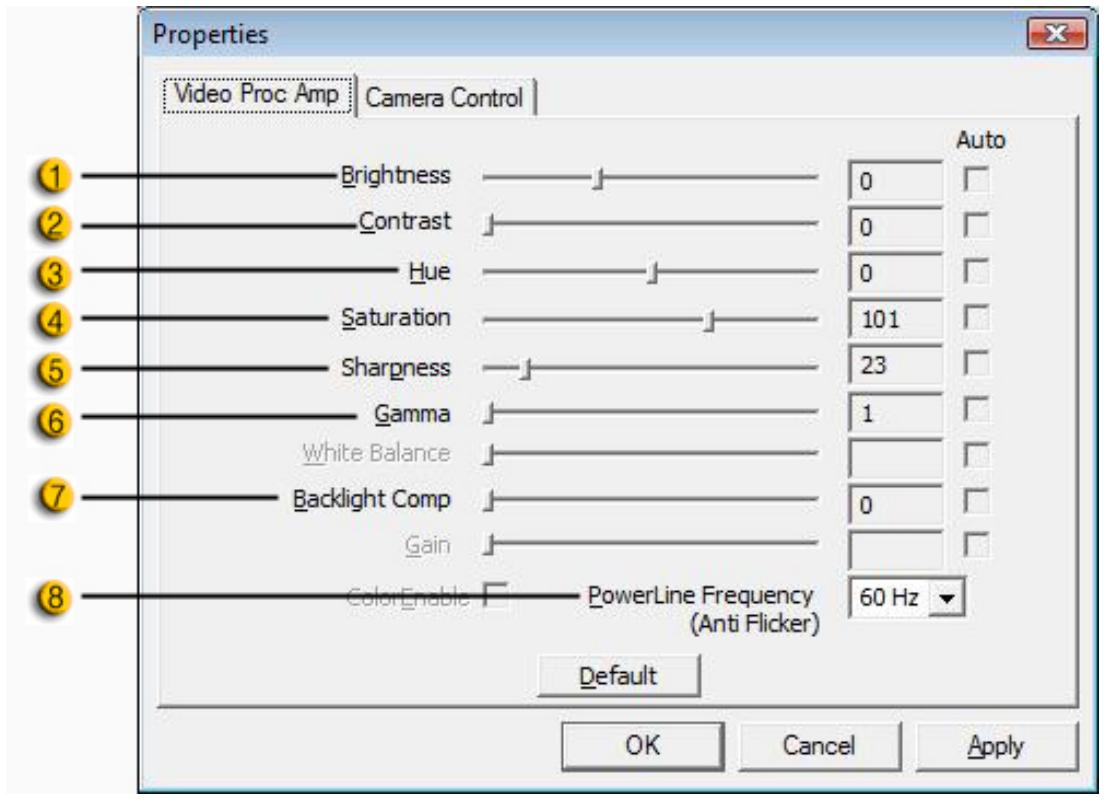Click the yellow number 8 callout badge
The image size is (1104, 801).
coord(54,598)
